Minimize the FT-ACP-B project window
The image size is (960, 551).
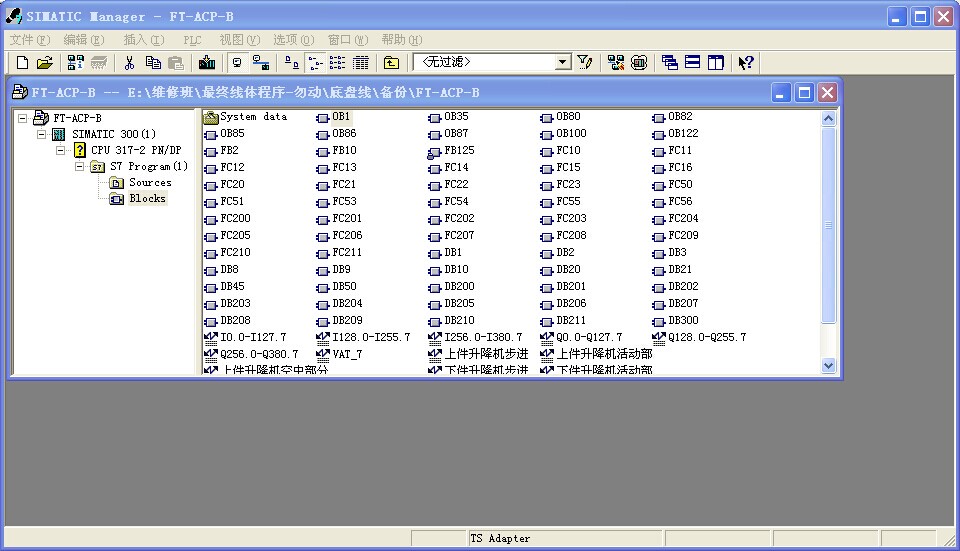click(x=780, y=93)
